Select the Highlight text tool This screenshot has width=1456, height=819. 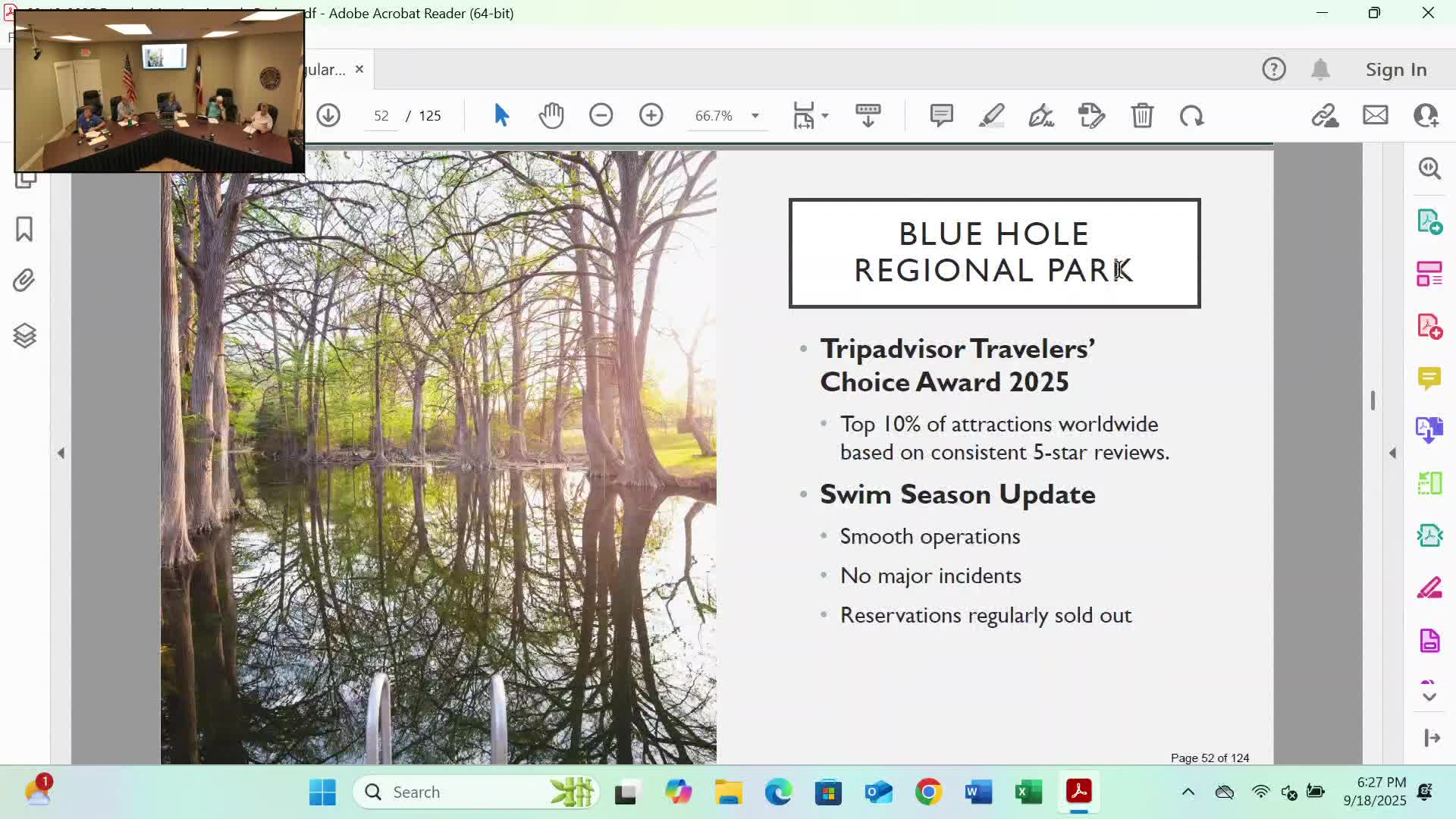pyautogui.click(x=991, y=115)
